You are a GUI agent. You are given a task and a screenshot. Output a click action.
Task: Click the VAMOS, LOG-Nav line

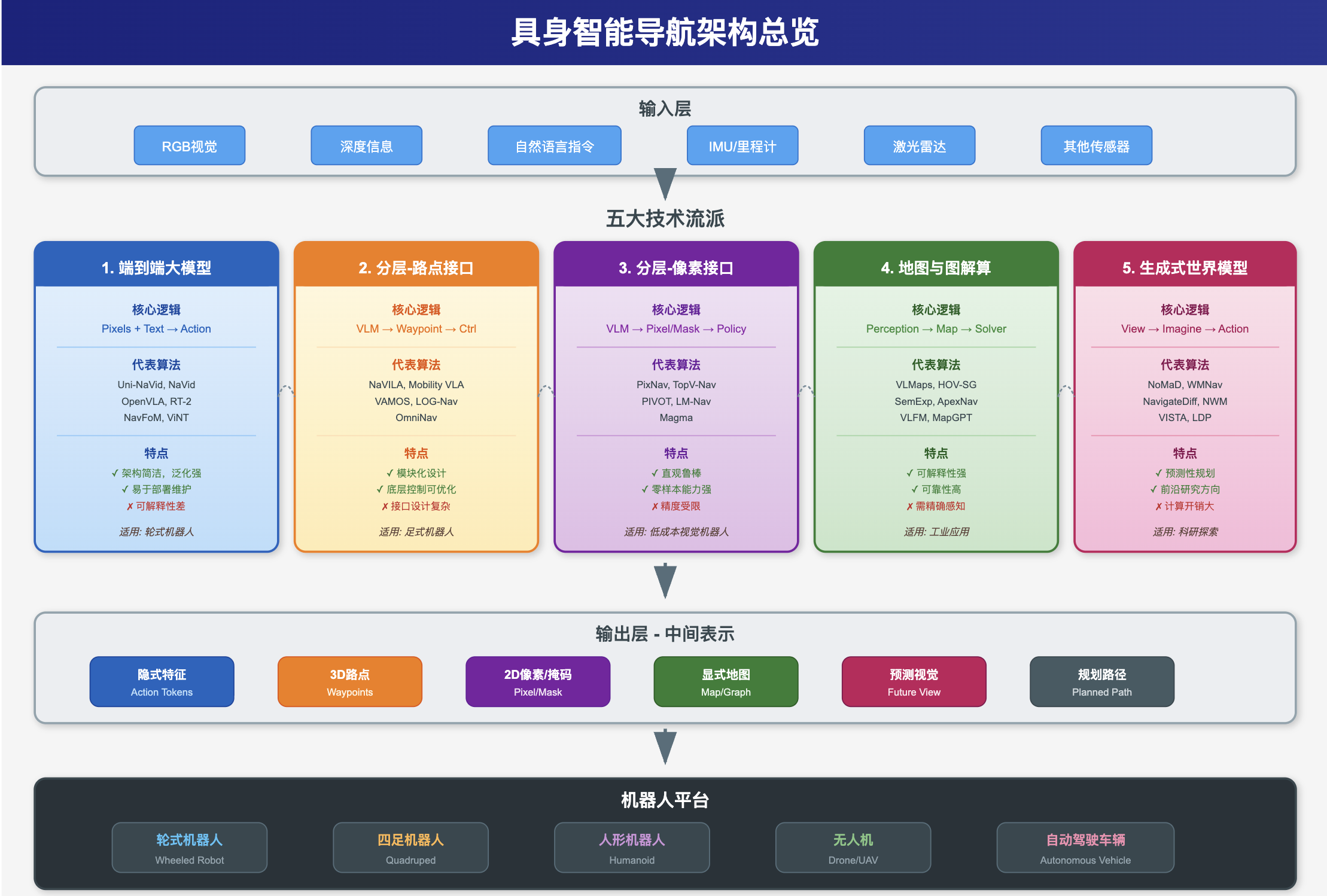416,401
